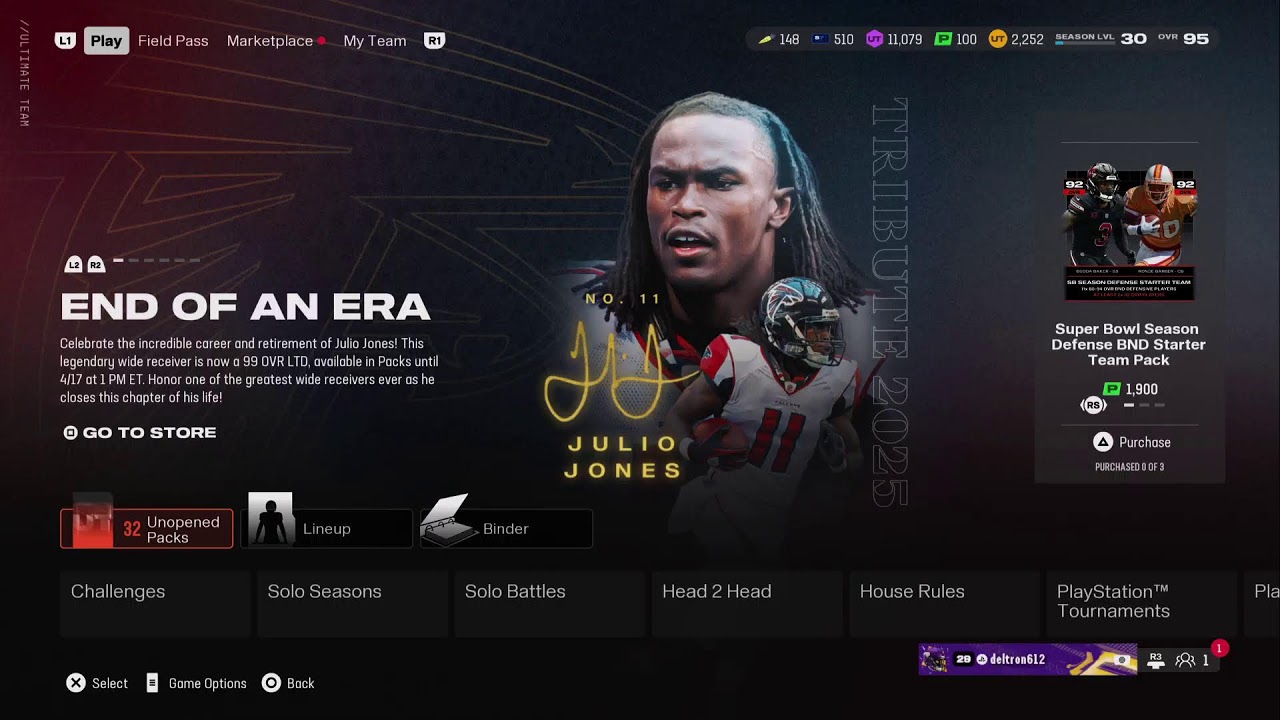Select the purple UT currency icon
Viewport: 1280px width, 720px height.
(874, 40)
